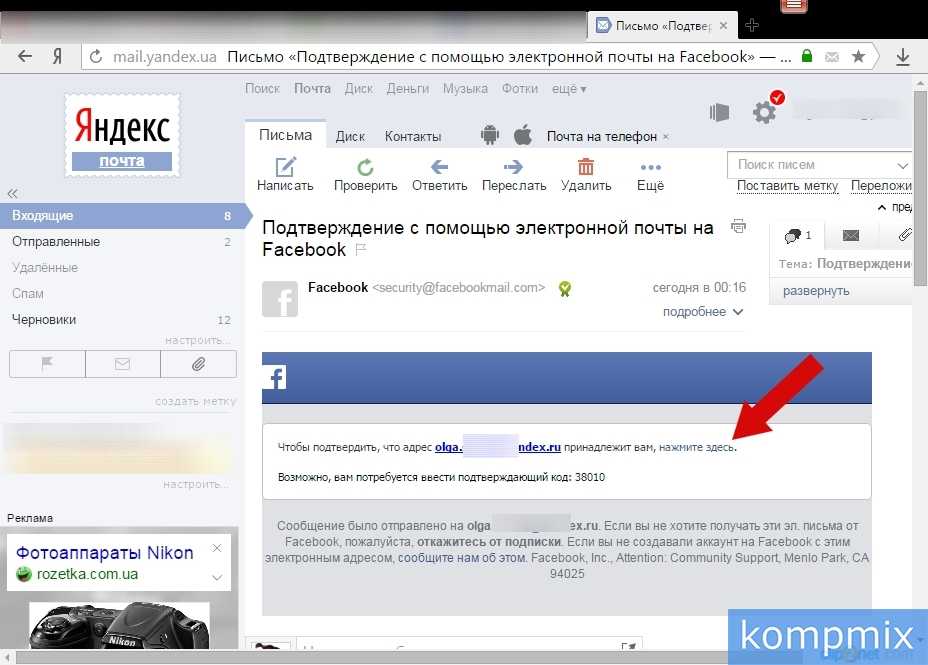Collapse the left sidebar with double chevron
The height and width of the screenshot is (665, 928).
(13, 193)
